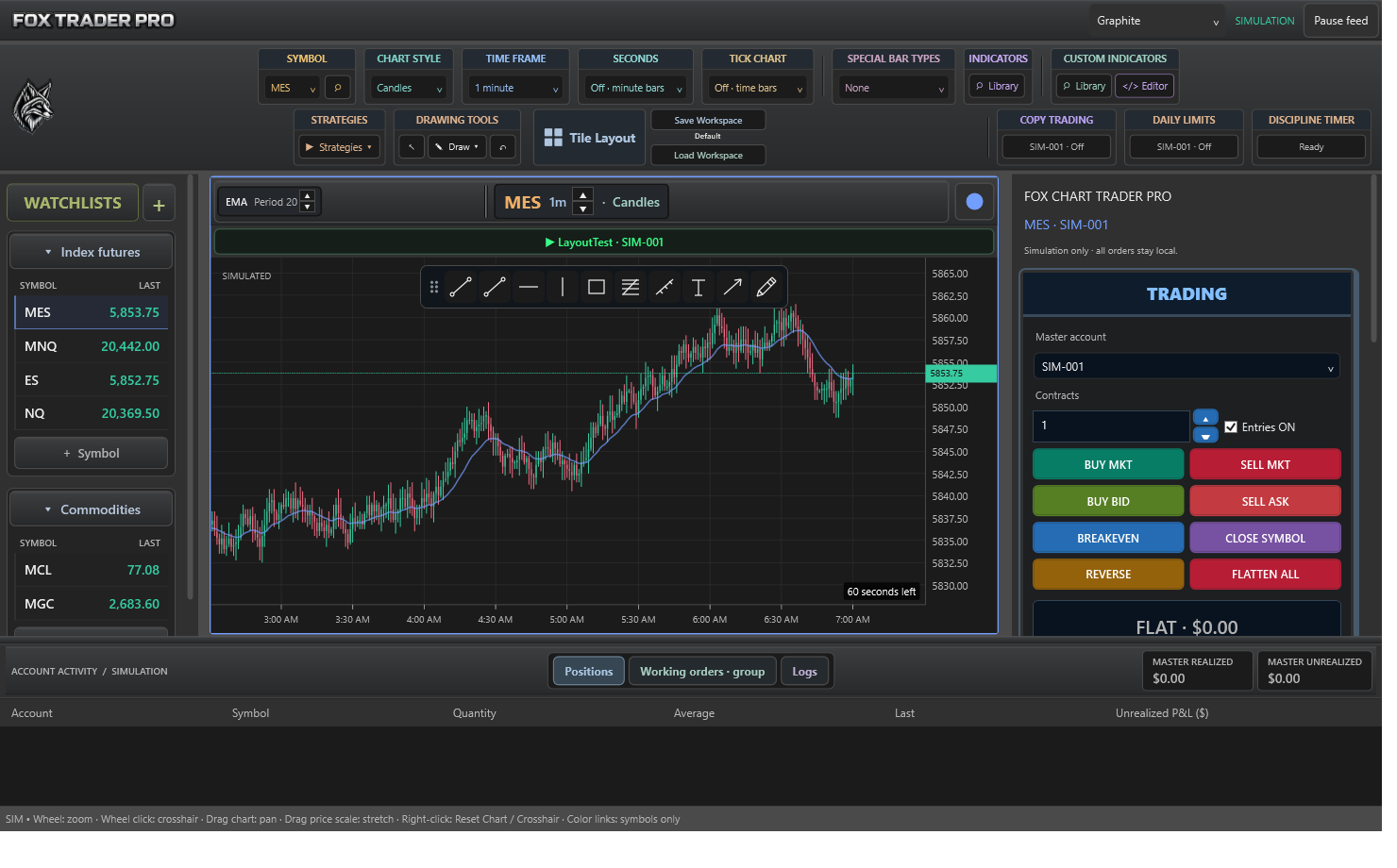Image resolution: width=1397 pixels, height=868 pixels.
Task: Switch to Working orders · group tab
Action: 702,672
